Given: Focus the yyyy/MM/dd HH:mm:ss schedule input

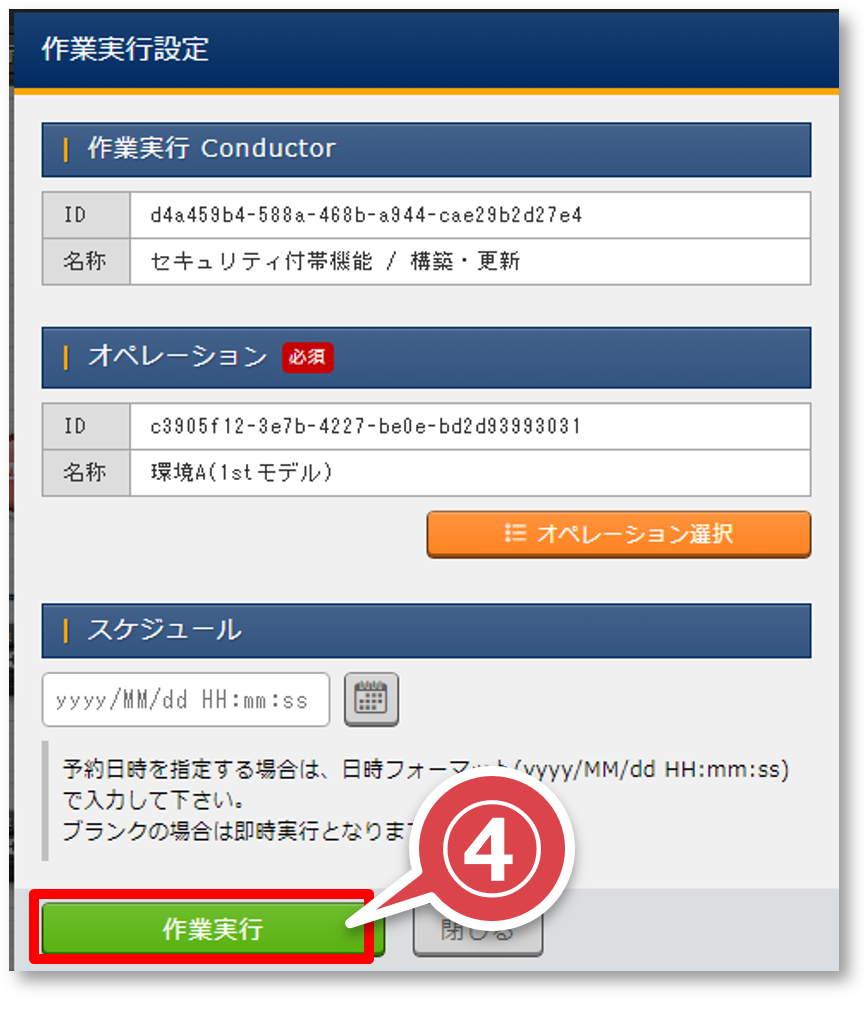Looking at the screenshot, I should pos(186,700).
